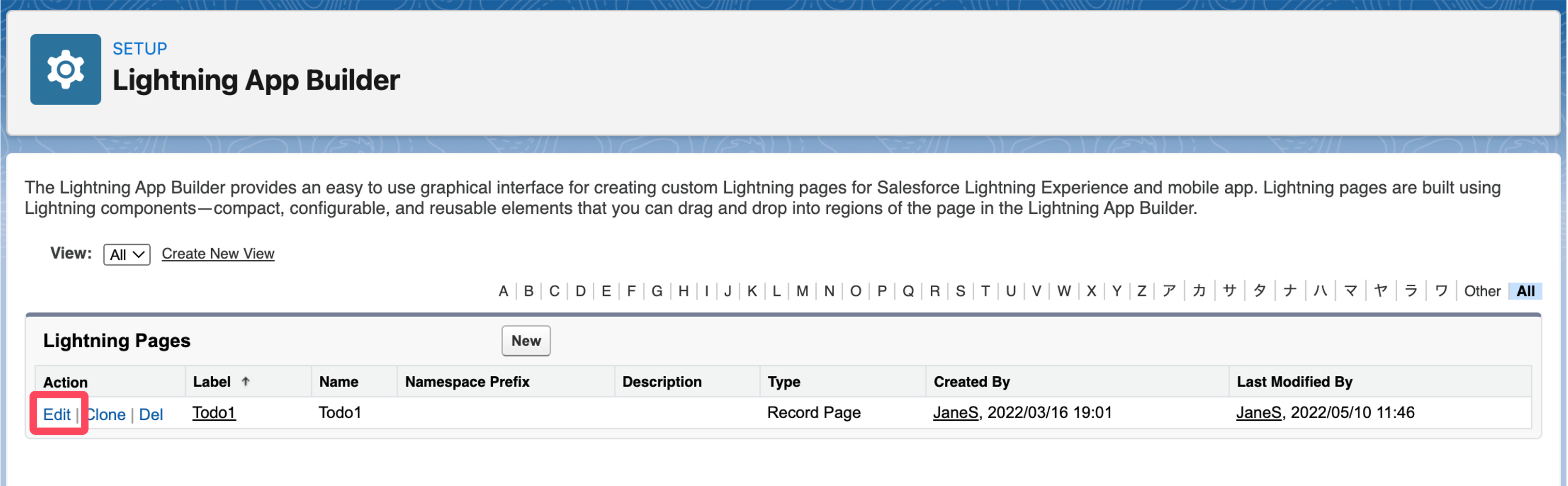Image resolution: width=1568 pixels, height=486 pixels.
Task: Filter list by letter D
Action: pos(580,291)
